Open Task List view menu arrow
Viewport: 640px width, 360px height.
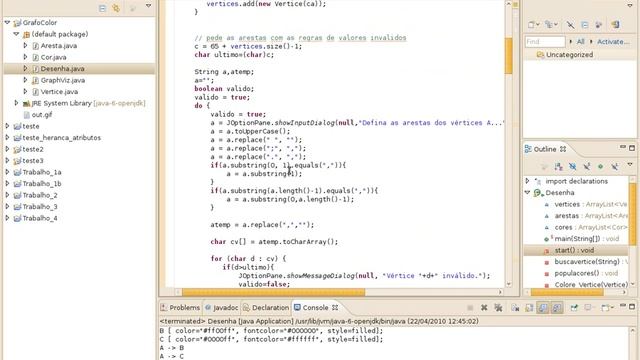630,6
